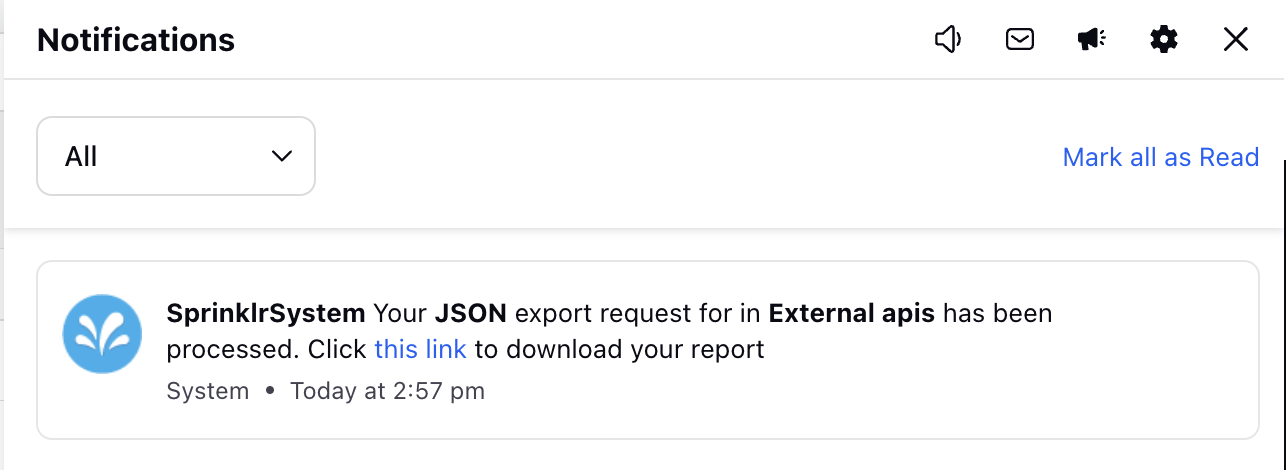Click the bold "External apis" text
Viewport: 1286px width, 470px height.
(x=852, y=313)
